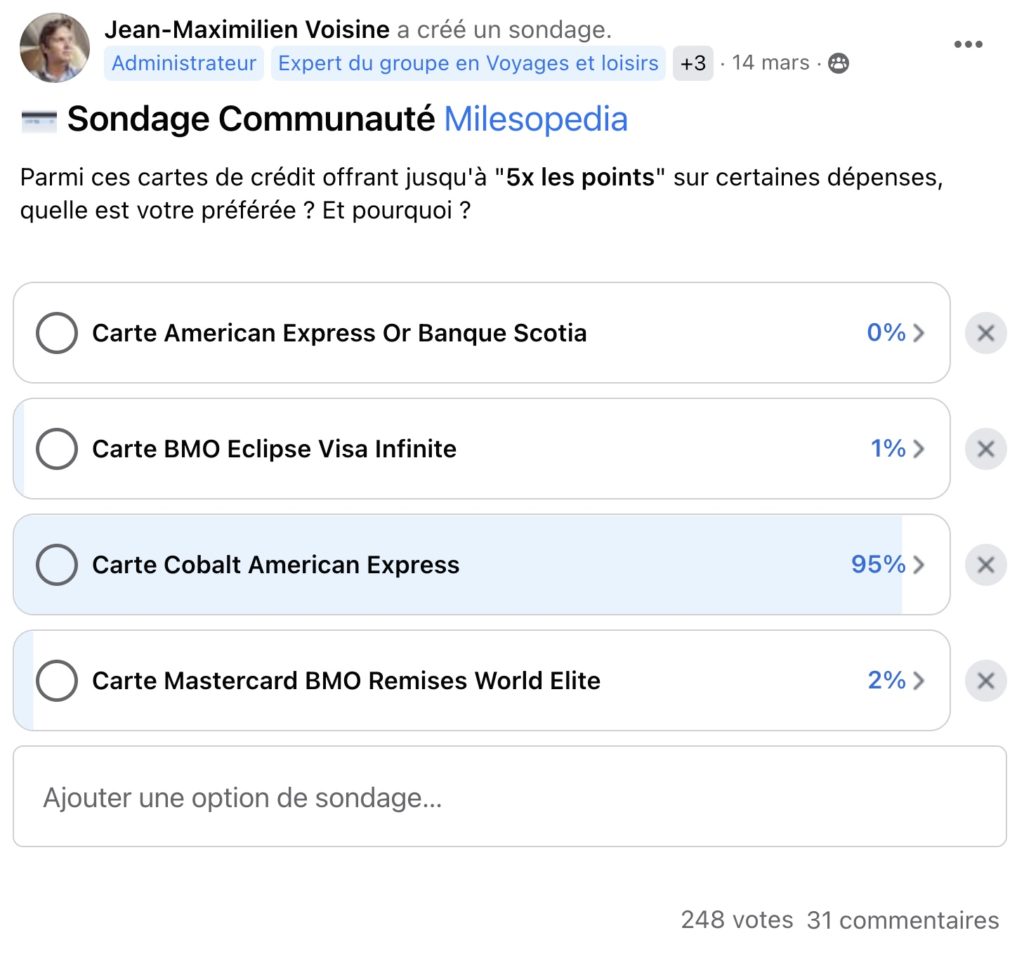The height and width of the screenshot is (954, 1024).
Task: Select Carte Mastercard BMO Remises World Elite
Action: tap(56, 681)
